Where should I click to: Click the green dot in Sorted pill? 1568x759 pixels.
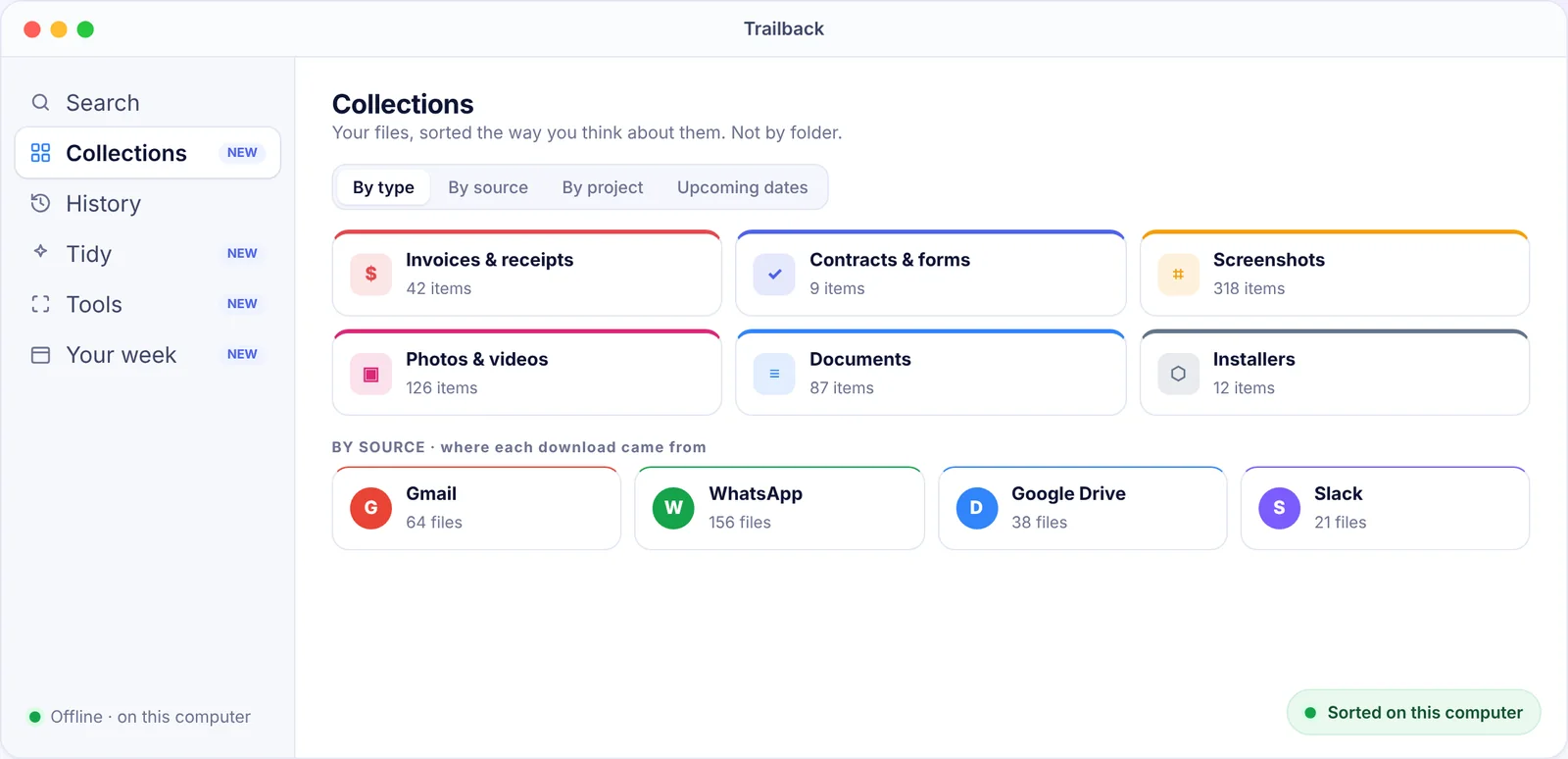[x=1310, y=713]
